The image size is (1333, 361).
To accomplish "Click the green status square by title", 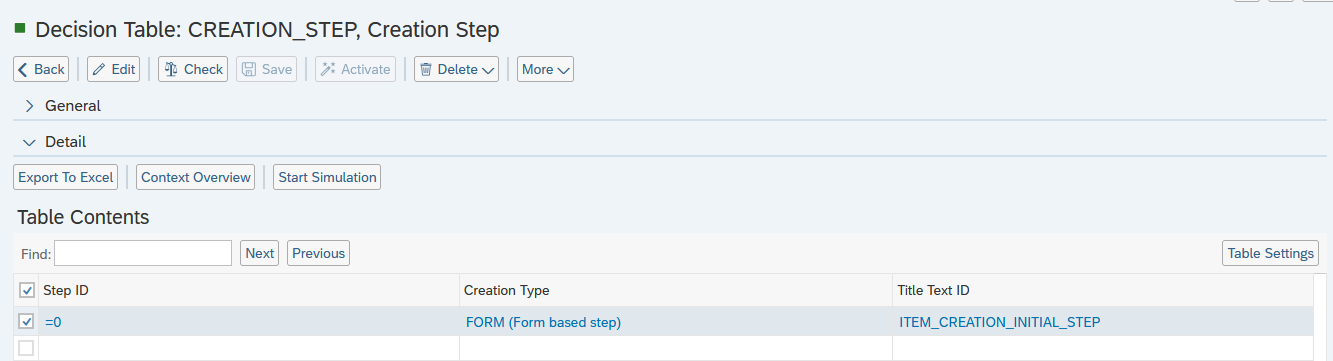I will click(x=20, y=29).
